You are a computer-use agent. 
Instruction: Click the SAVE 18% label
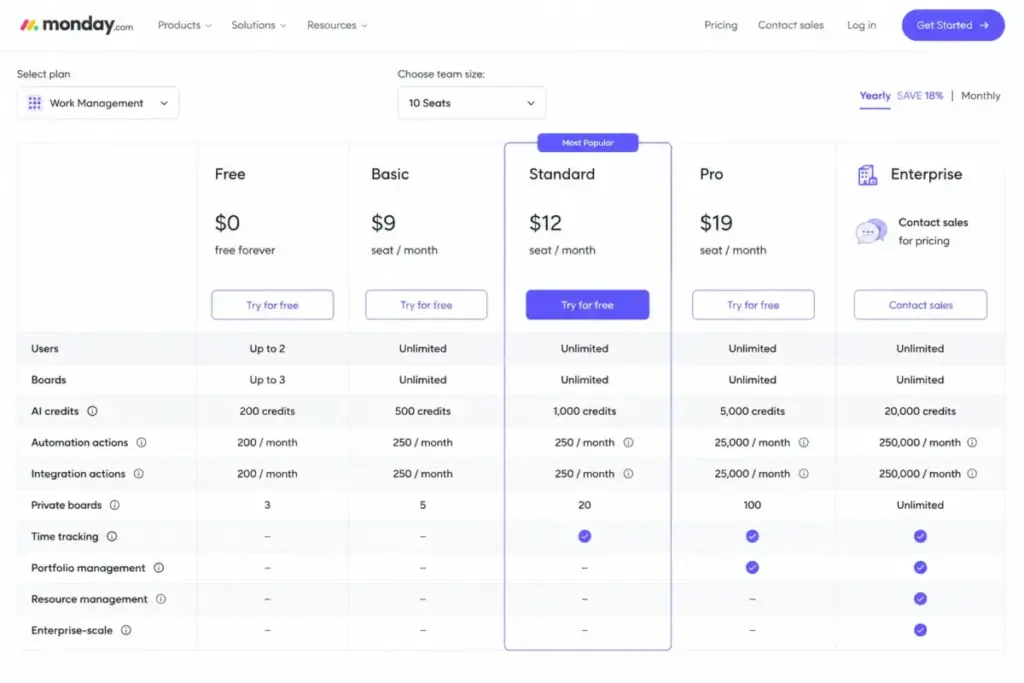point(920,96)
